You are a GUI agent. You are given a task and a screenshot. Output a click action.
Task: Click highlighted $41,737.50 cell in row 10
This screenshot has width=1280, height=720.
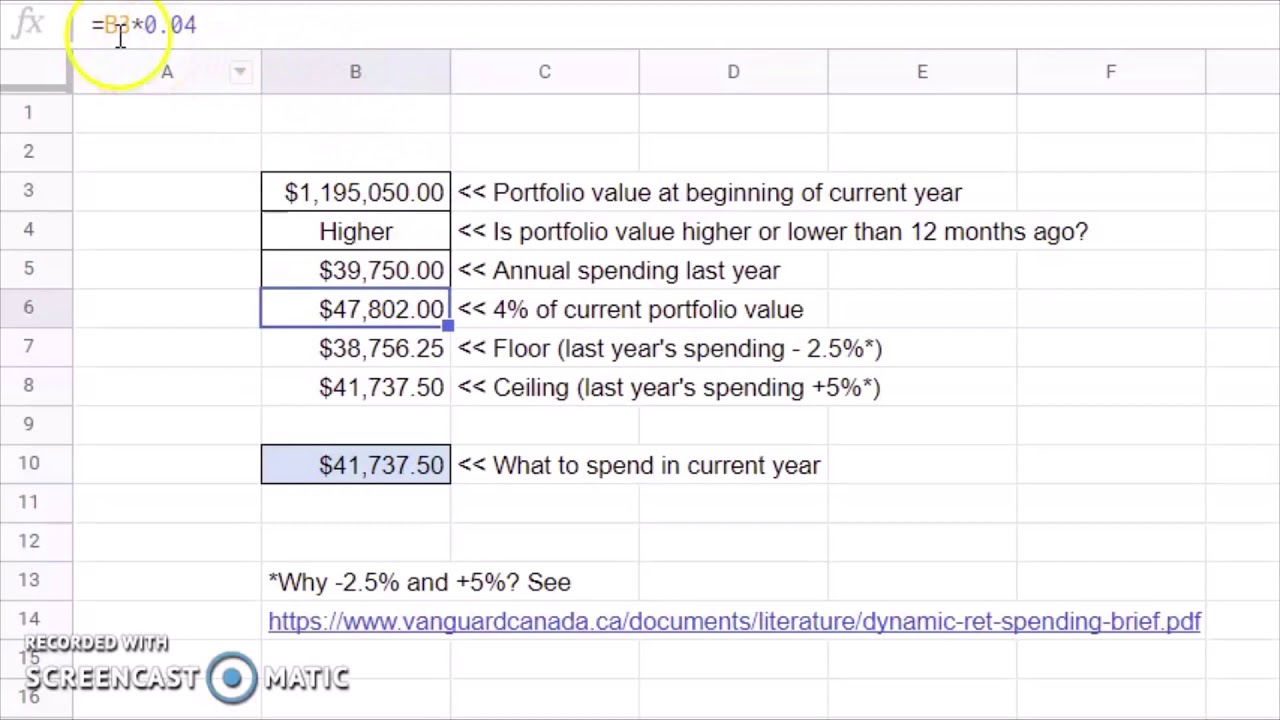click(356, 465)
